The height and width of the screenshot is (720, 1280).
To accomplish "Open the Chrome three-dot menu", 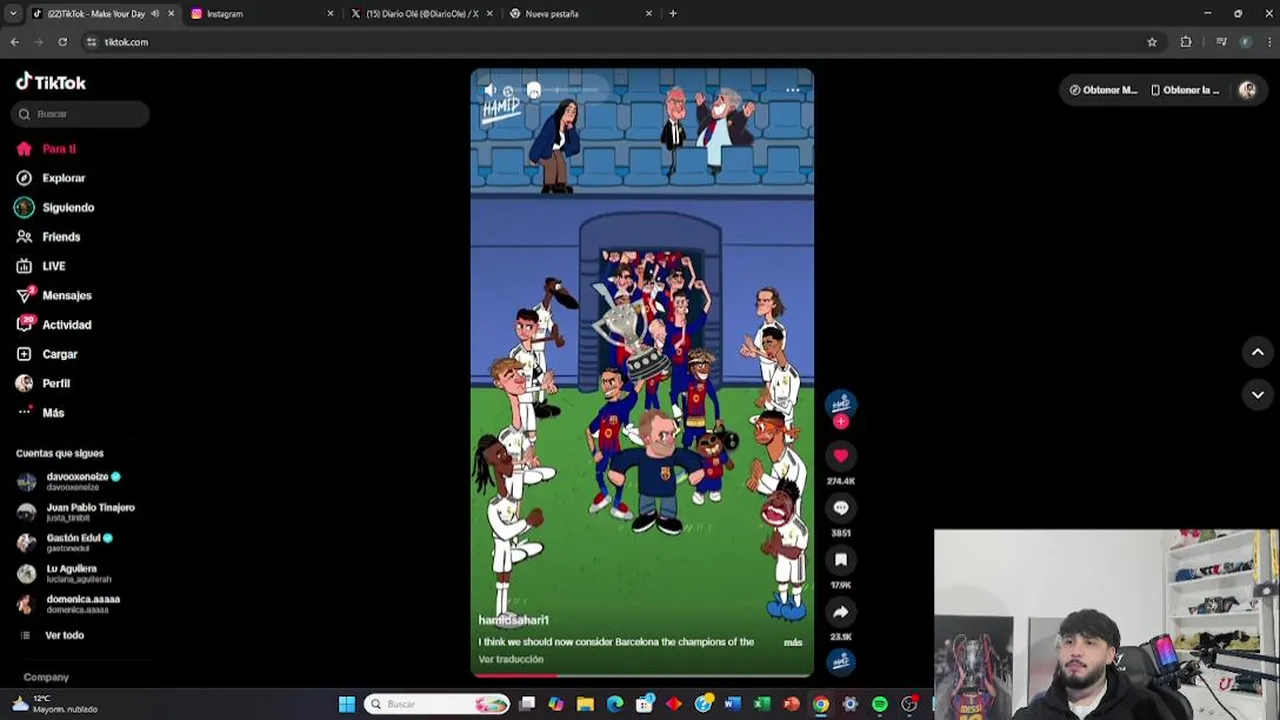I will tap(1269, 42).
